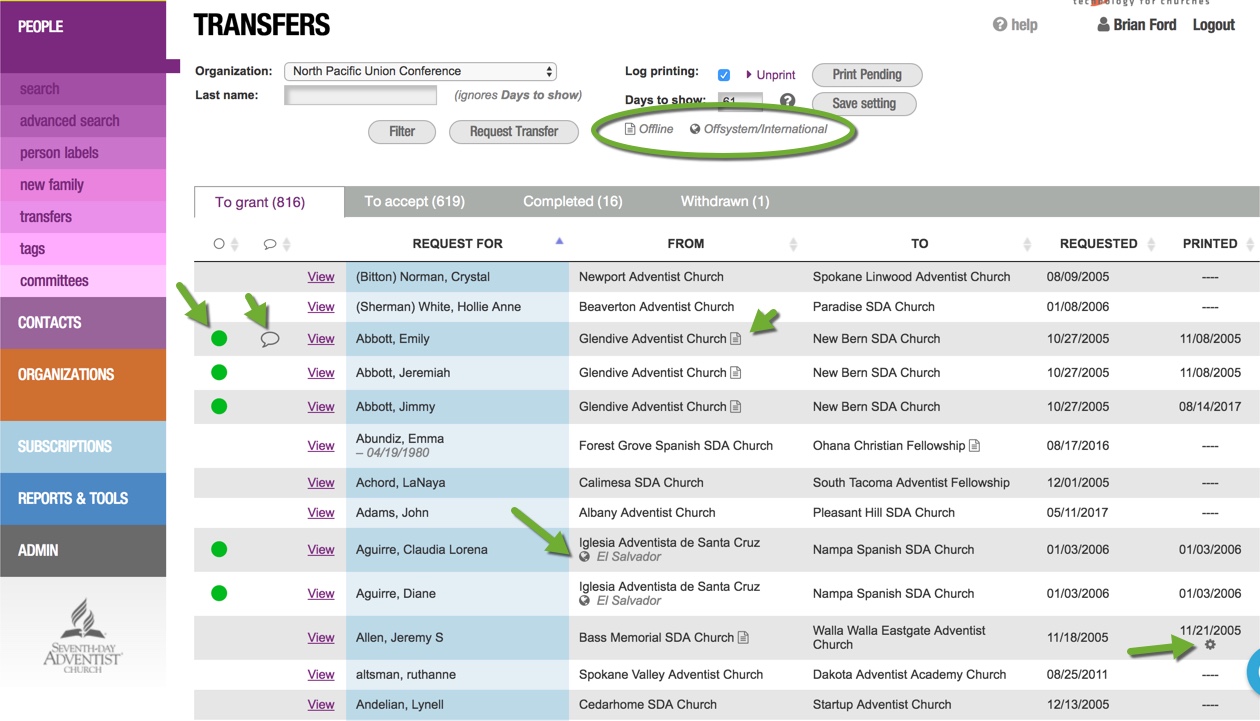Click the offline document icon next to Glendive Adventist Church
Screen dimensions: 1260x721
pyautogui.click(x=736, y=339)
